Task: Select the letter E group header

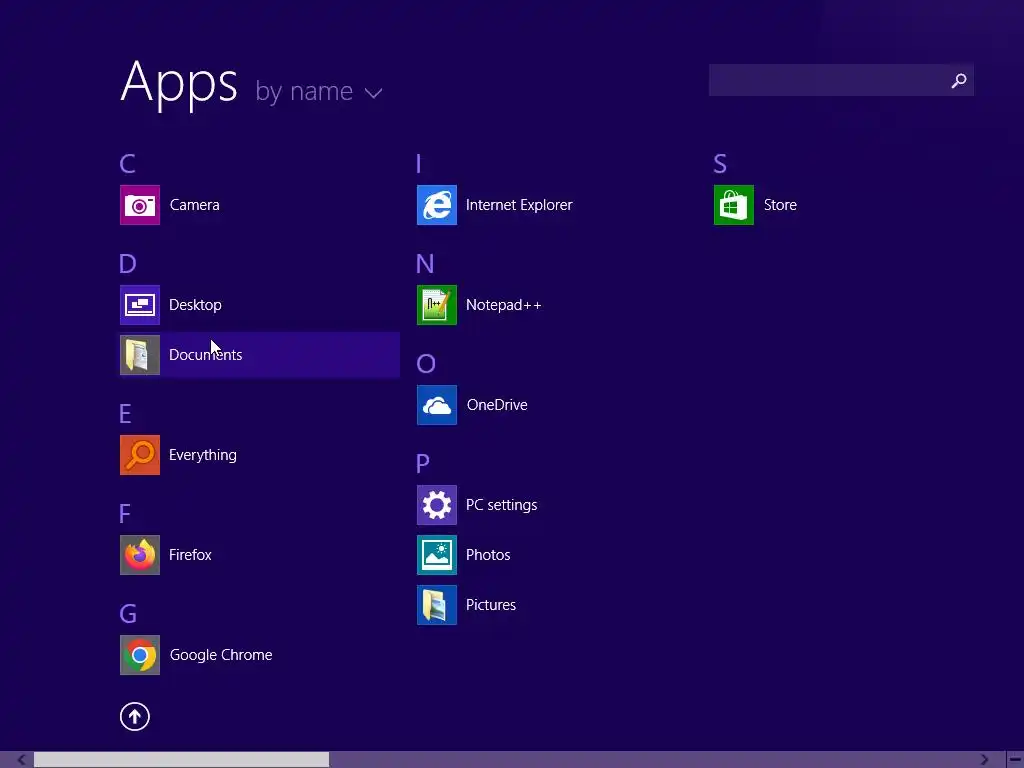Action: (x=125, y=414)
